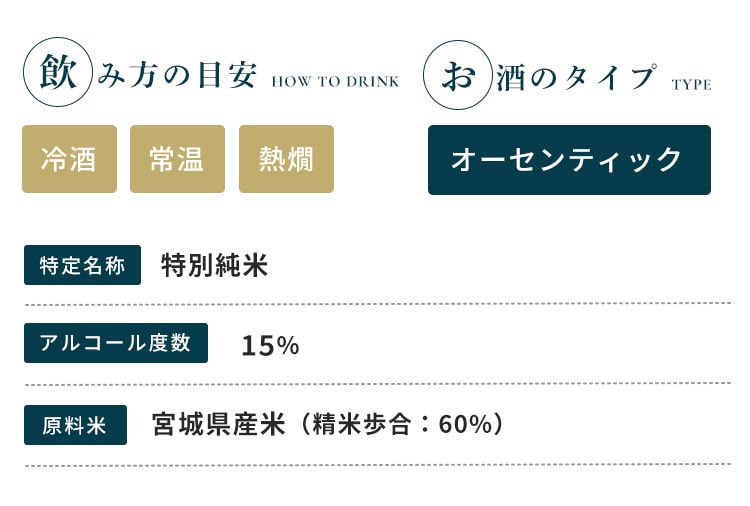
Task: Click the dashed line below 特定名称 row
Action: (x=378, y=304)
